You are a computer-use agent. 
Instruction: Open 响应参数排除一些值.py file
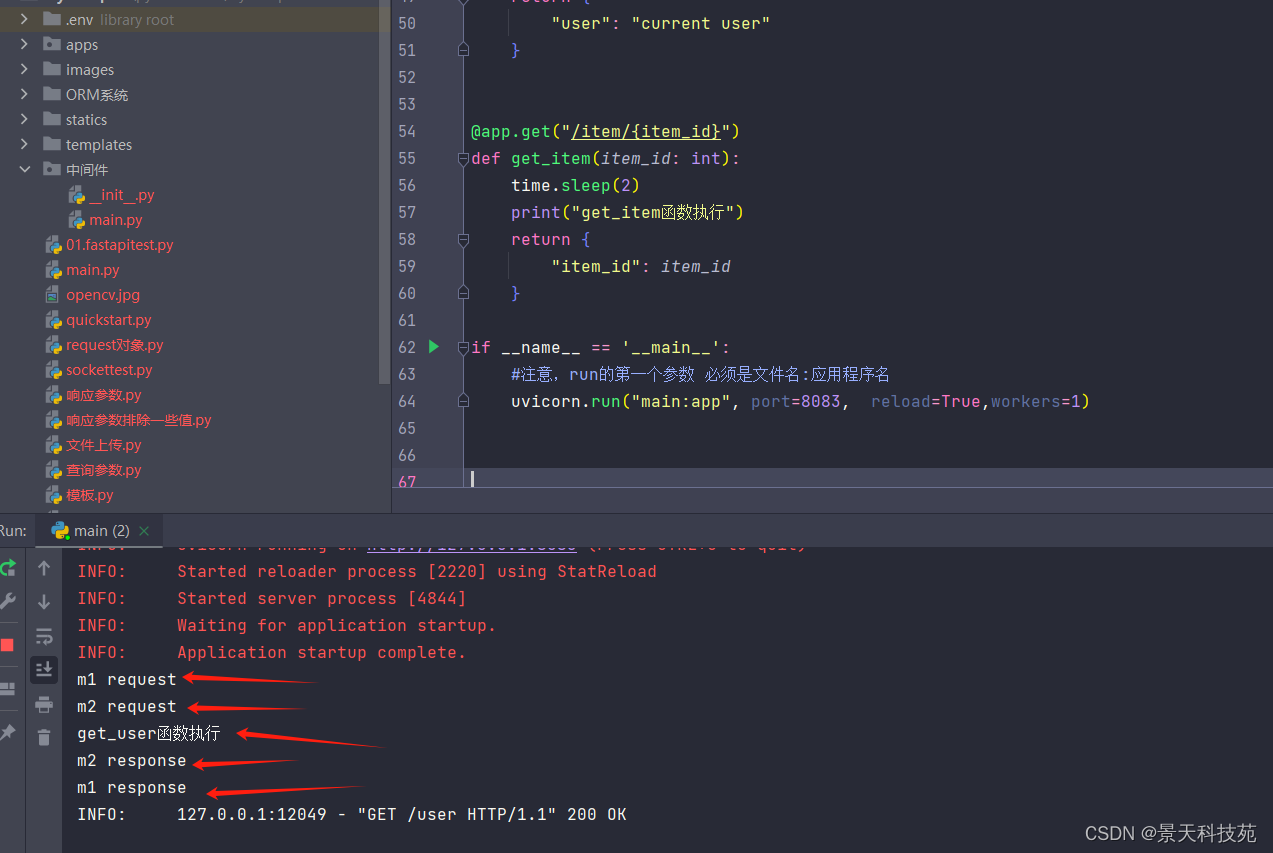tap(139, 420)
